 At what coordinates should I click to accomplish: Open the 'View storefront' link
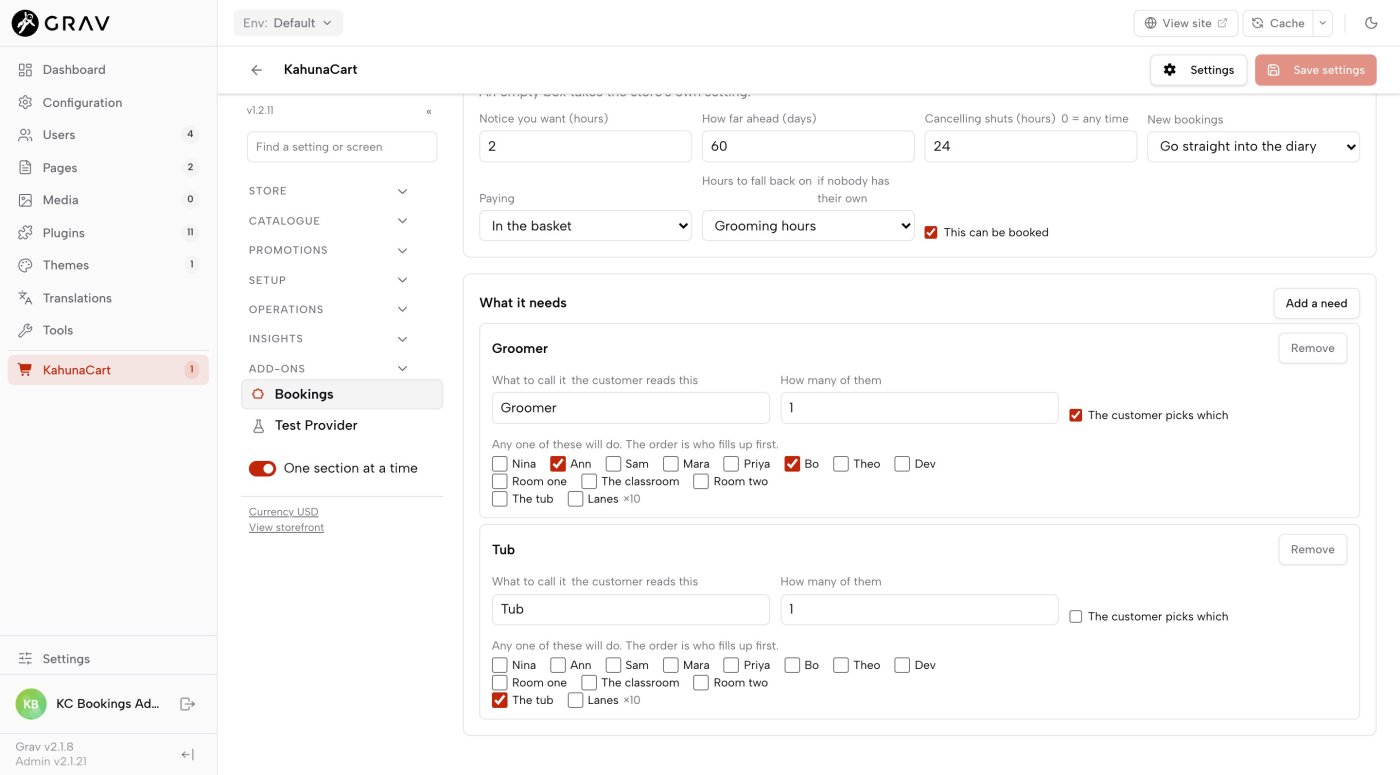(286, 527)
